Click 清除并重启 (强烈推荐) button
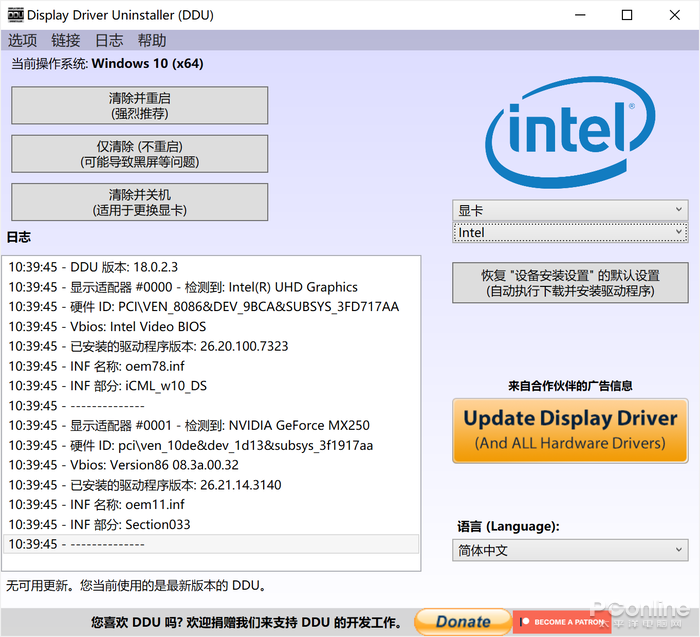Screen dimensions: 700x637 click(139, 106)
